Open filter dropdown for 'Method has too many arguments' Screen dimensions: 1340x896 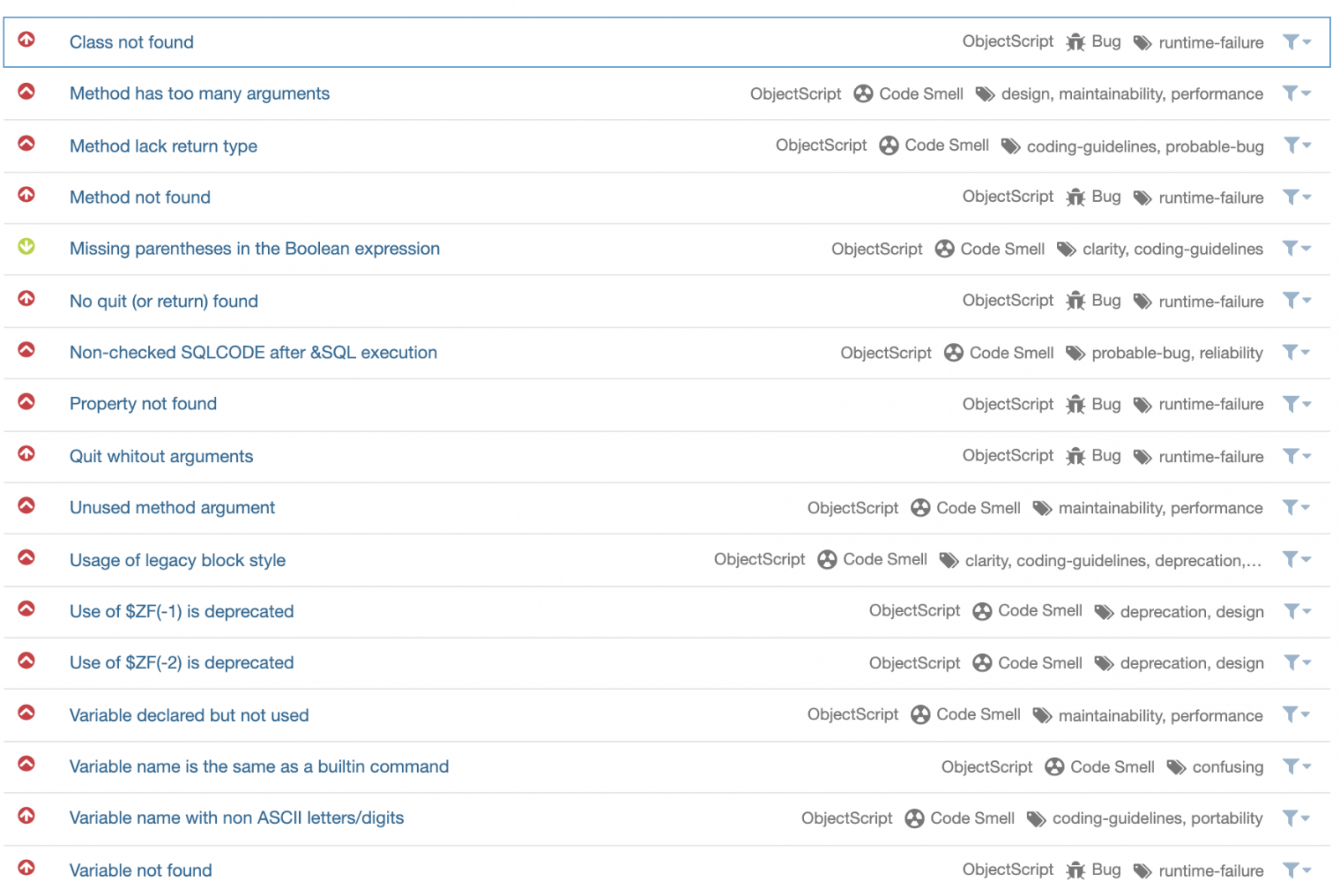coord(1296,94)
